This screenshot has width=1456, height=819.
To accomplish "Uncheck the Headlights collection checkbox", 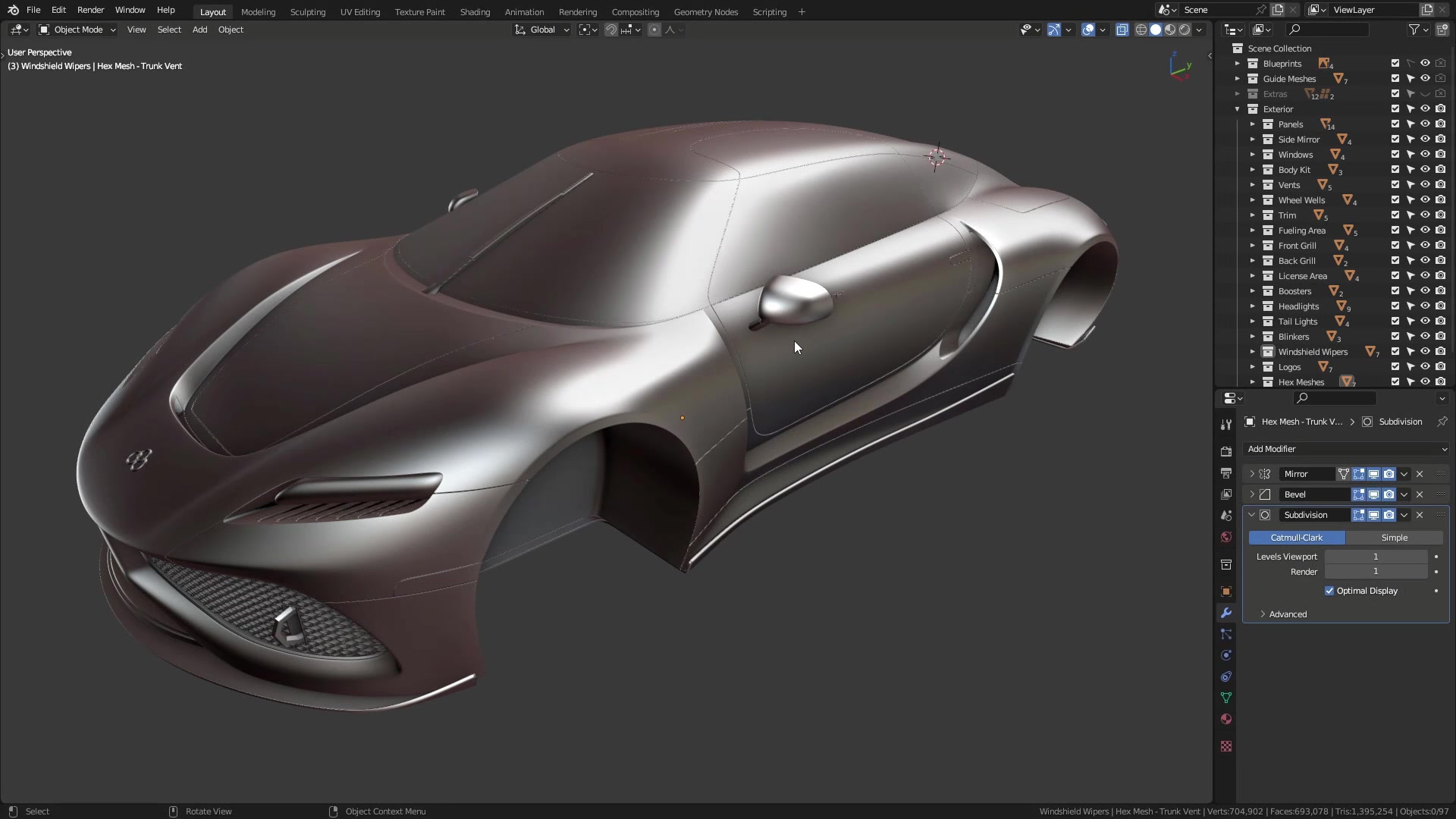I will [x=1395, y=306].
